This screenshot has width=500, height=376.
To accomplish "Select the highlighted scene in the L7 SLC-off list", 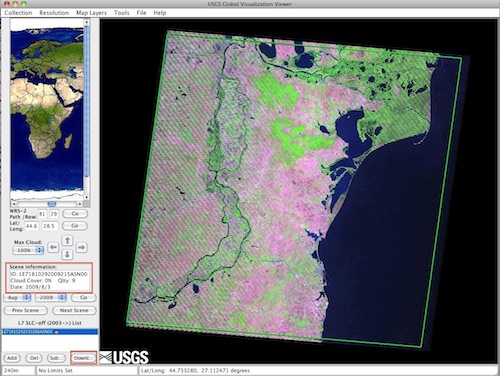I will pos(50,332).
